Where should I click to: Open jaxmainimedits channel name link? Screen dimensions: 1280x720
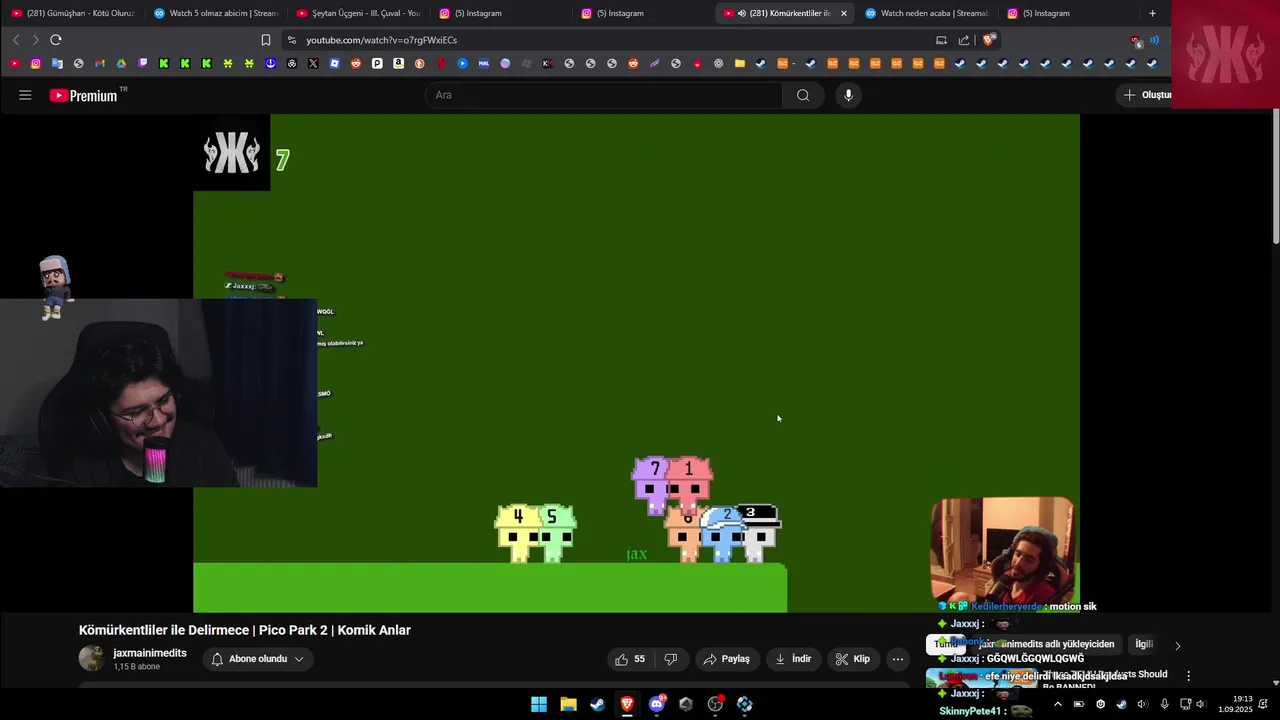tap(150, 653)
